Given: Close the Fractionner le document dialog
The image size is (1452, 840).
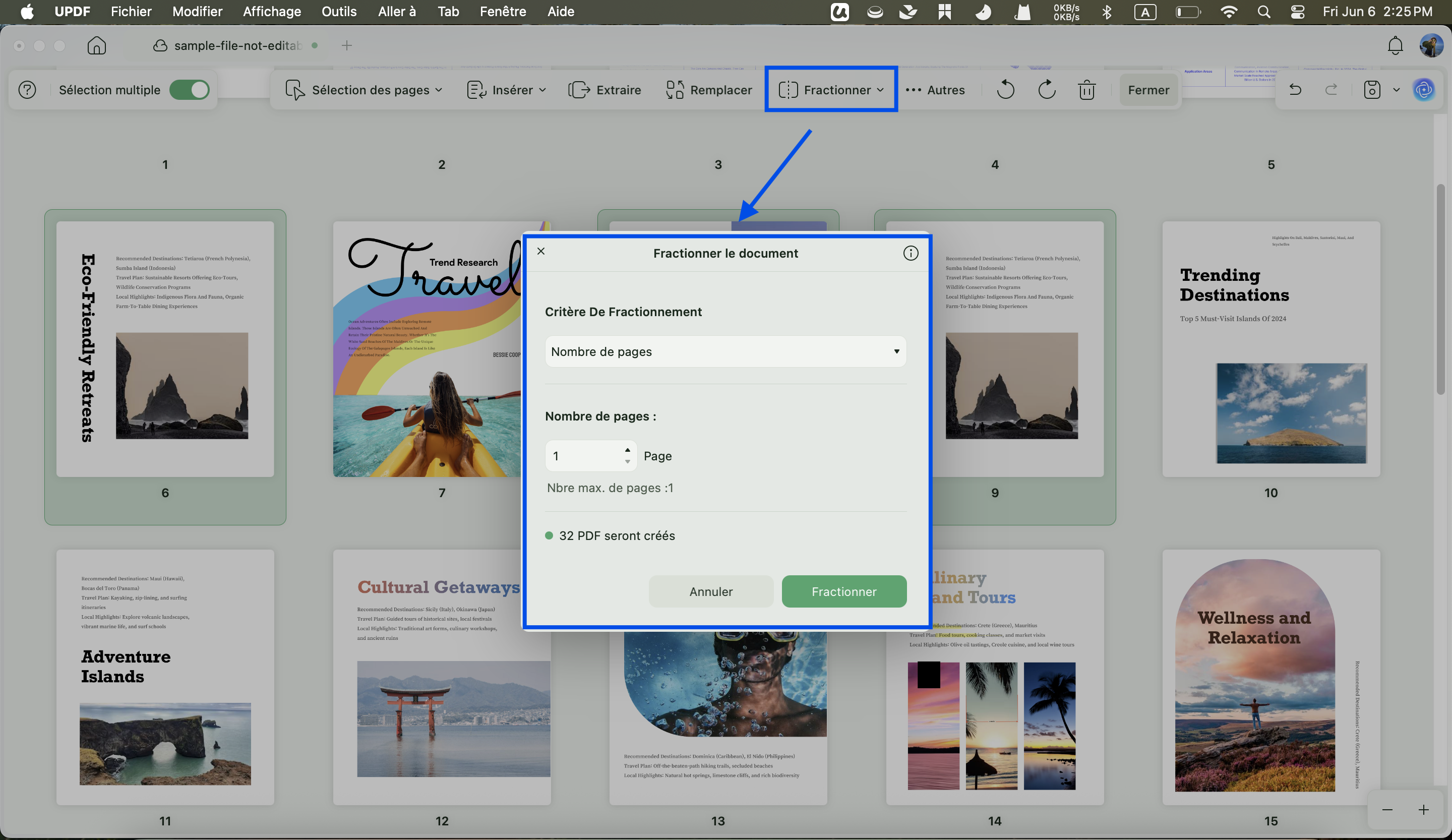Looking at the screenshot, I should (540, 251).
